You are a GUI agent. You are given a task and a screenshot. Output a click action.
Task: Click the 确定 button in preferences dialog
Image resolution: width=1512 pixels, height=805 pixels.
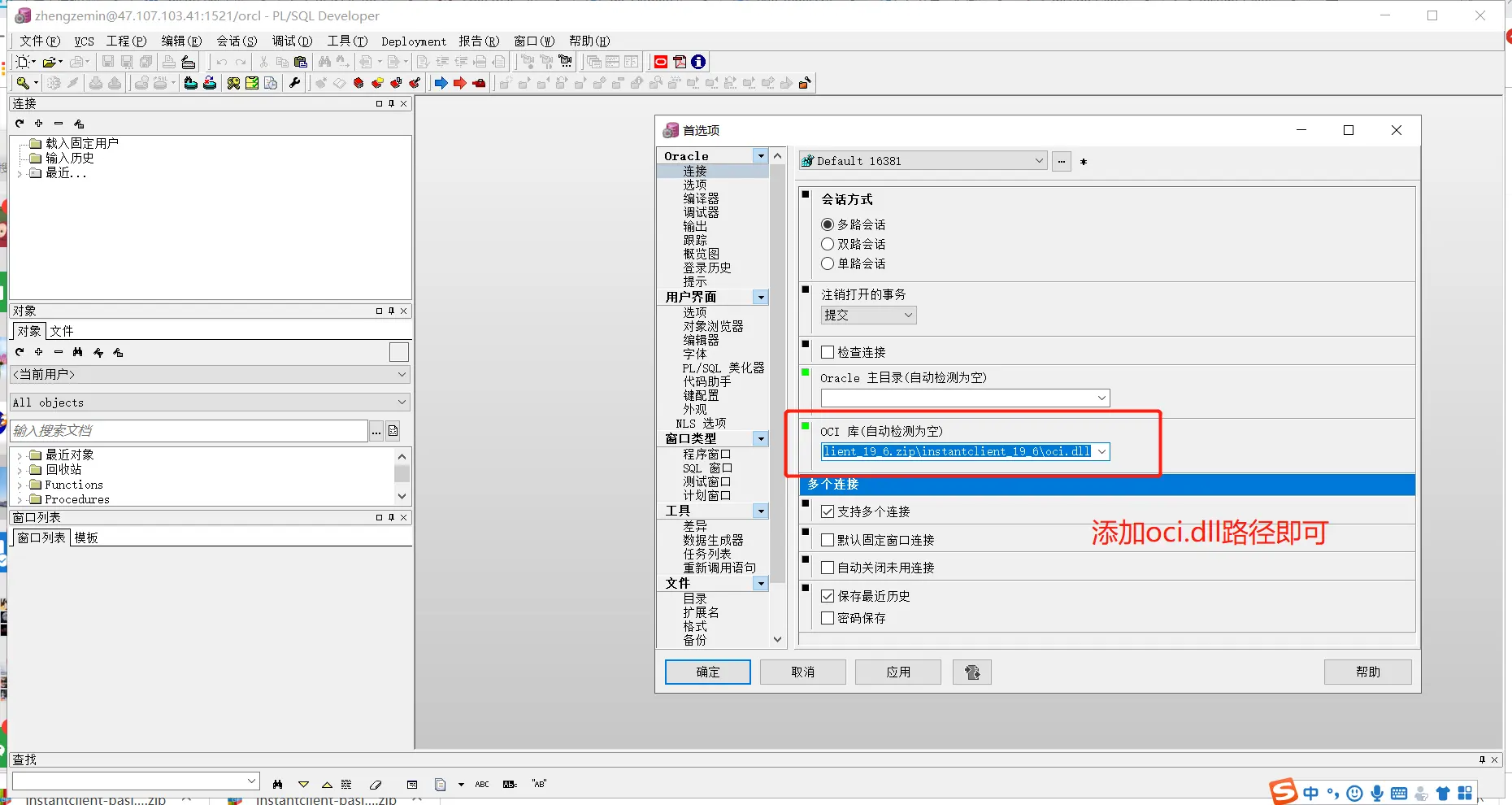coord(708,672)
